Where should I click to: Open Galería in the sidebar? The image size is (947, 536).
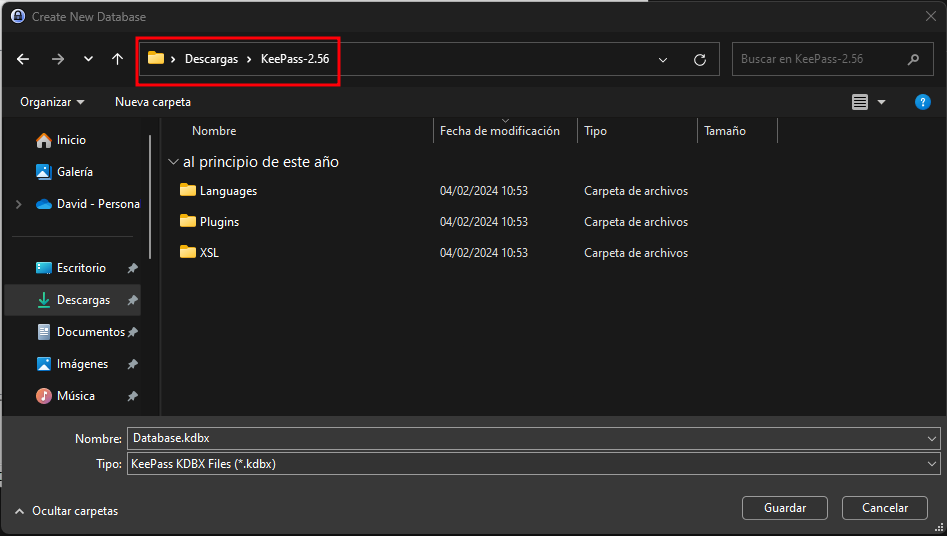(75, 172)
